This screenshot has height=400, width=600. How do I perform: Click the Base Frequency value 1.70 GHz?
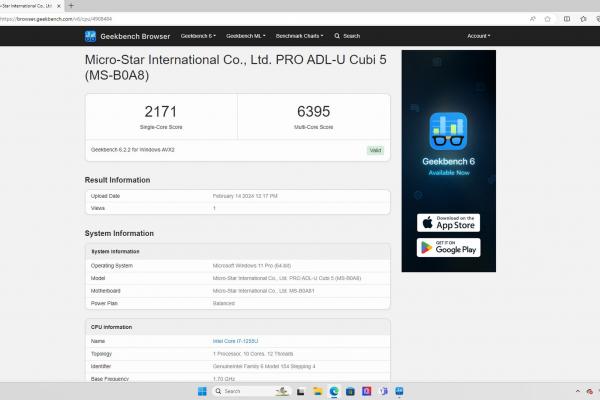(224, 379)
